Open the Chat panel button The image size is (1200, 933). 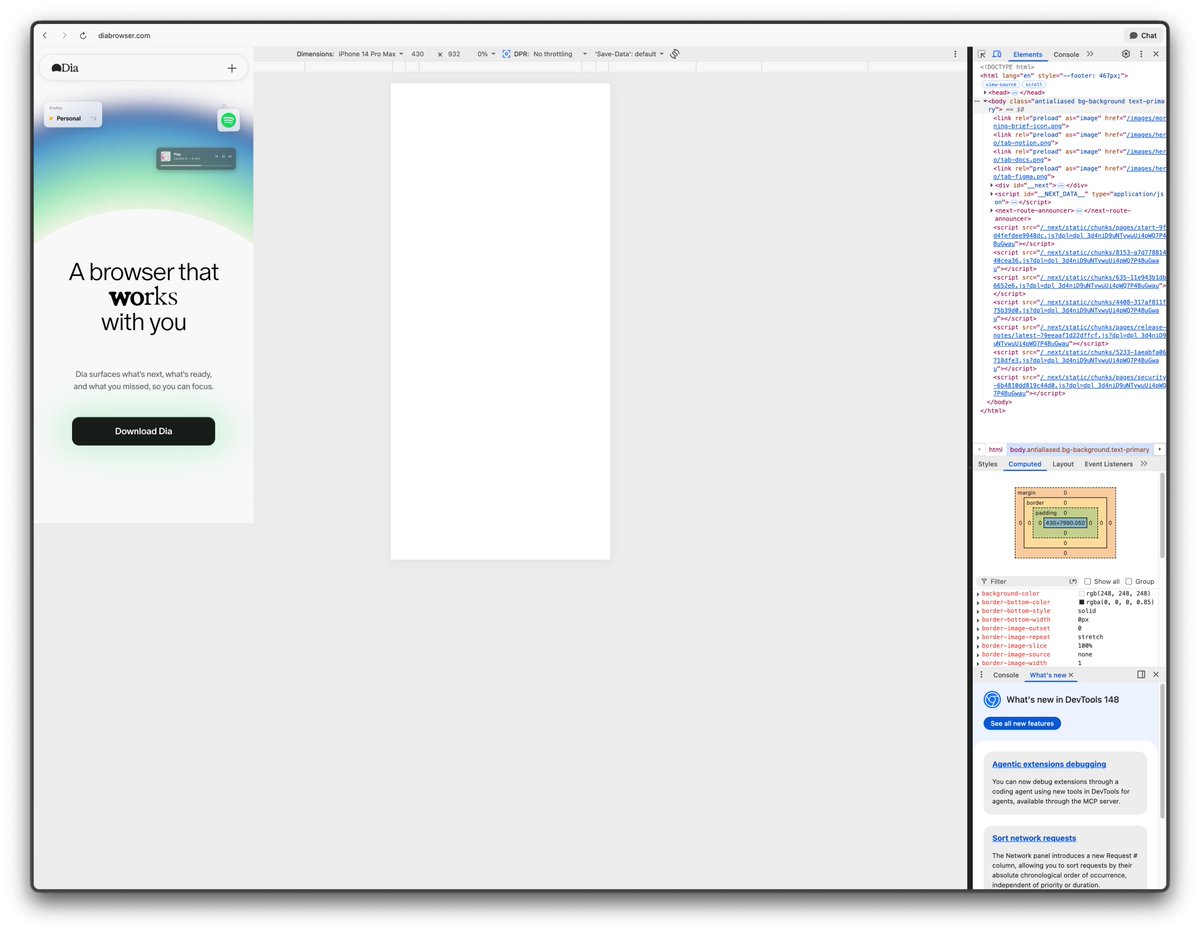[1143, 35]
